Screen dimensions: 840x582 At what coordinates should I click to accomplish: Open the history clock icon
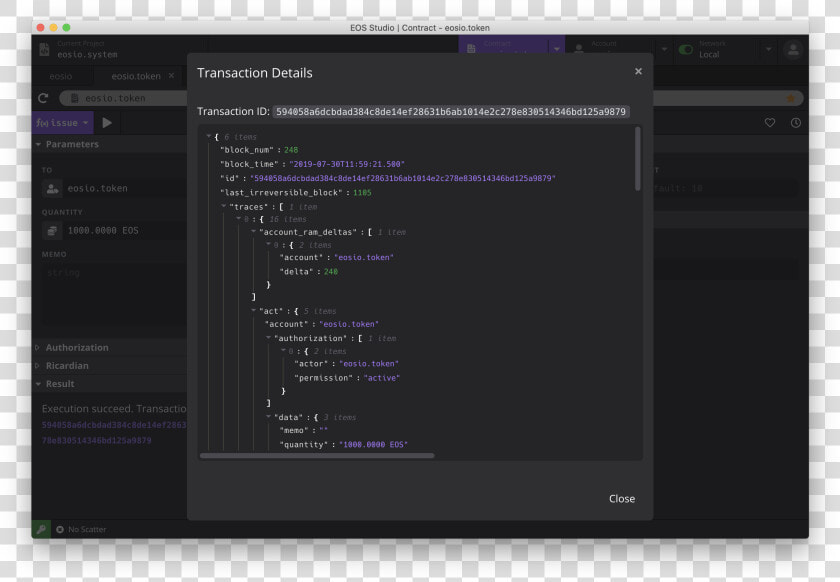tap(796, 123)
